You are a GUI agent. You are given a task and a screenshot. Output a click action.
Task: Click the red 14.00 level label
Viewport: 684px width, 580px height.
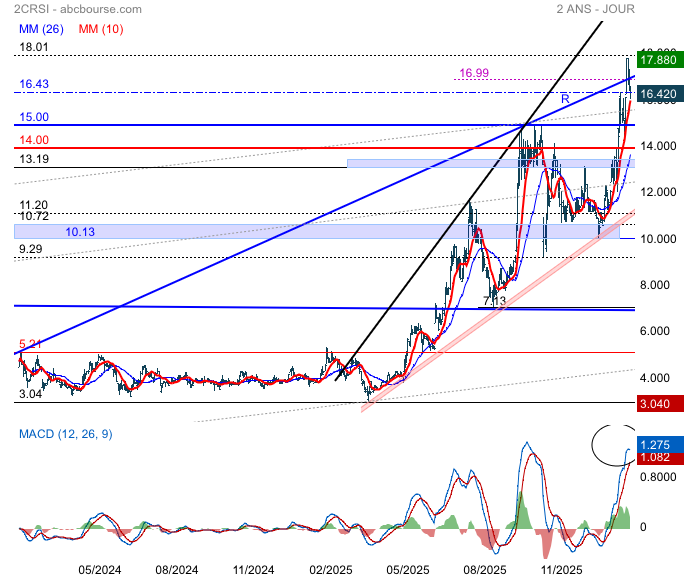[x=34, y=140]
